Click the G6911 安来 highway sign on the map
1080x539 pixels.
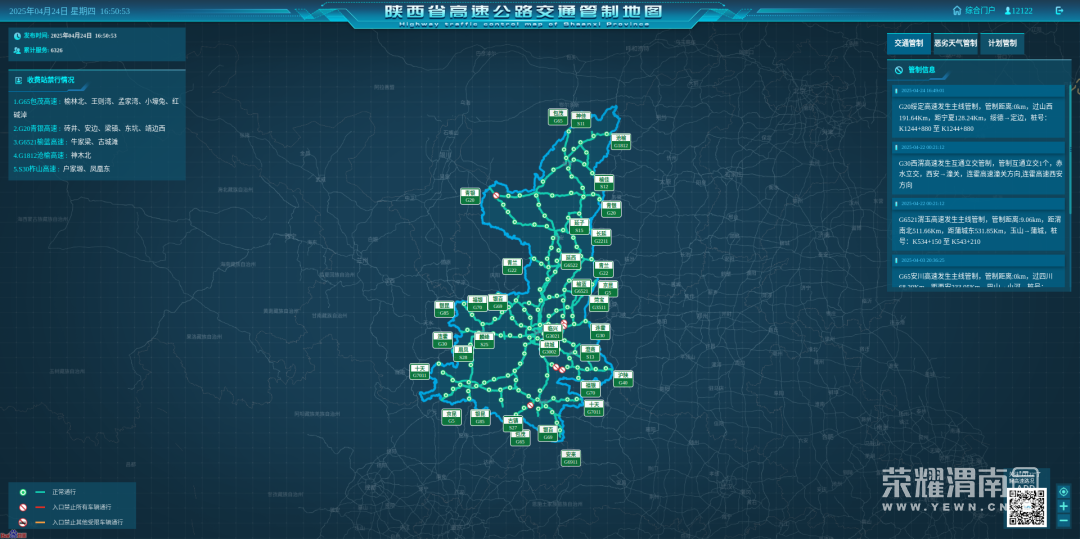pos(571,457)
